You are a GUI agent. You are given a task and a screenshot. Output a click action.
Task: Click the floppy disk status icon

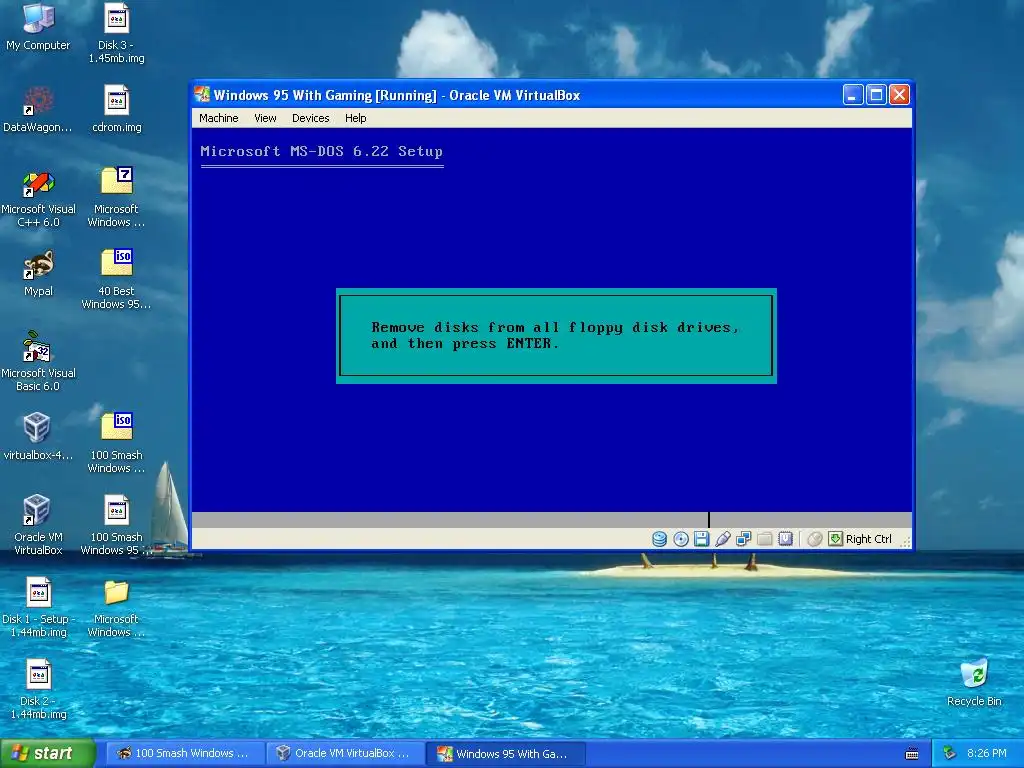tap(701, 539)
